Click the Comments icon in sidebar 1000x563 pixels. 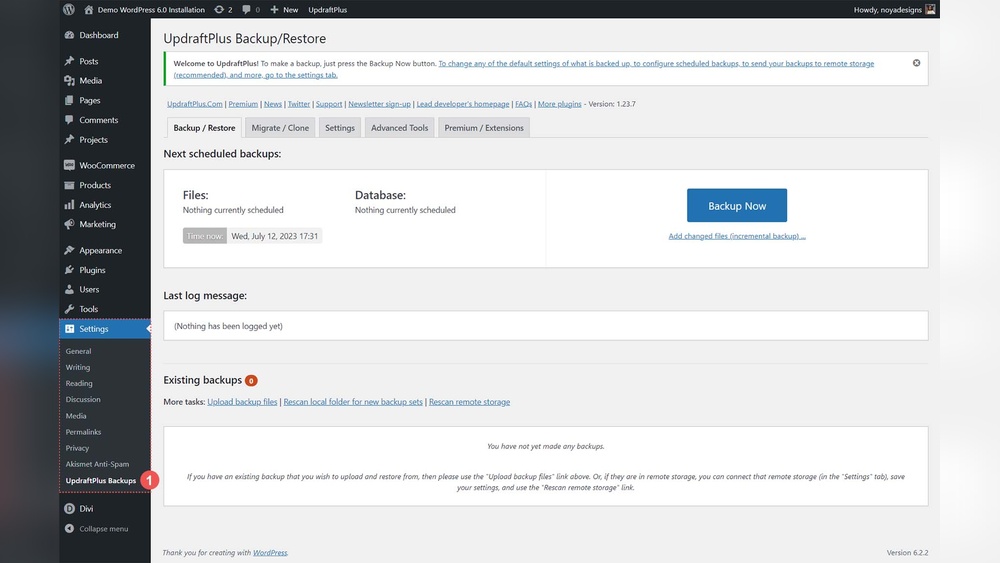[70, 120]
